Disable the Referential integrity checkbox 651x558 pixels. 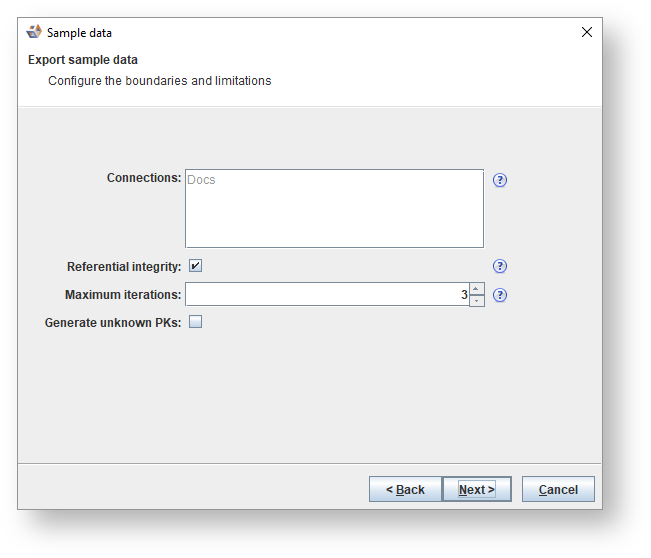click(x=195, y=266)
